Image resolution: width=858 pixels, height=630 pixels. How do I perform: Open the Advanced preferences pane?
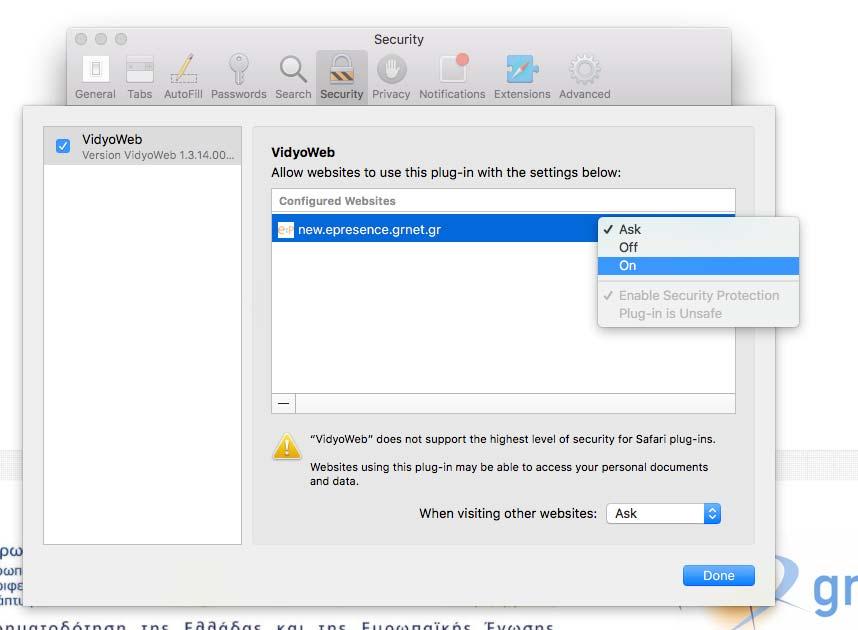pyautogui.click(x=584, y=77)
